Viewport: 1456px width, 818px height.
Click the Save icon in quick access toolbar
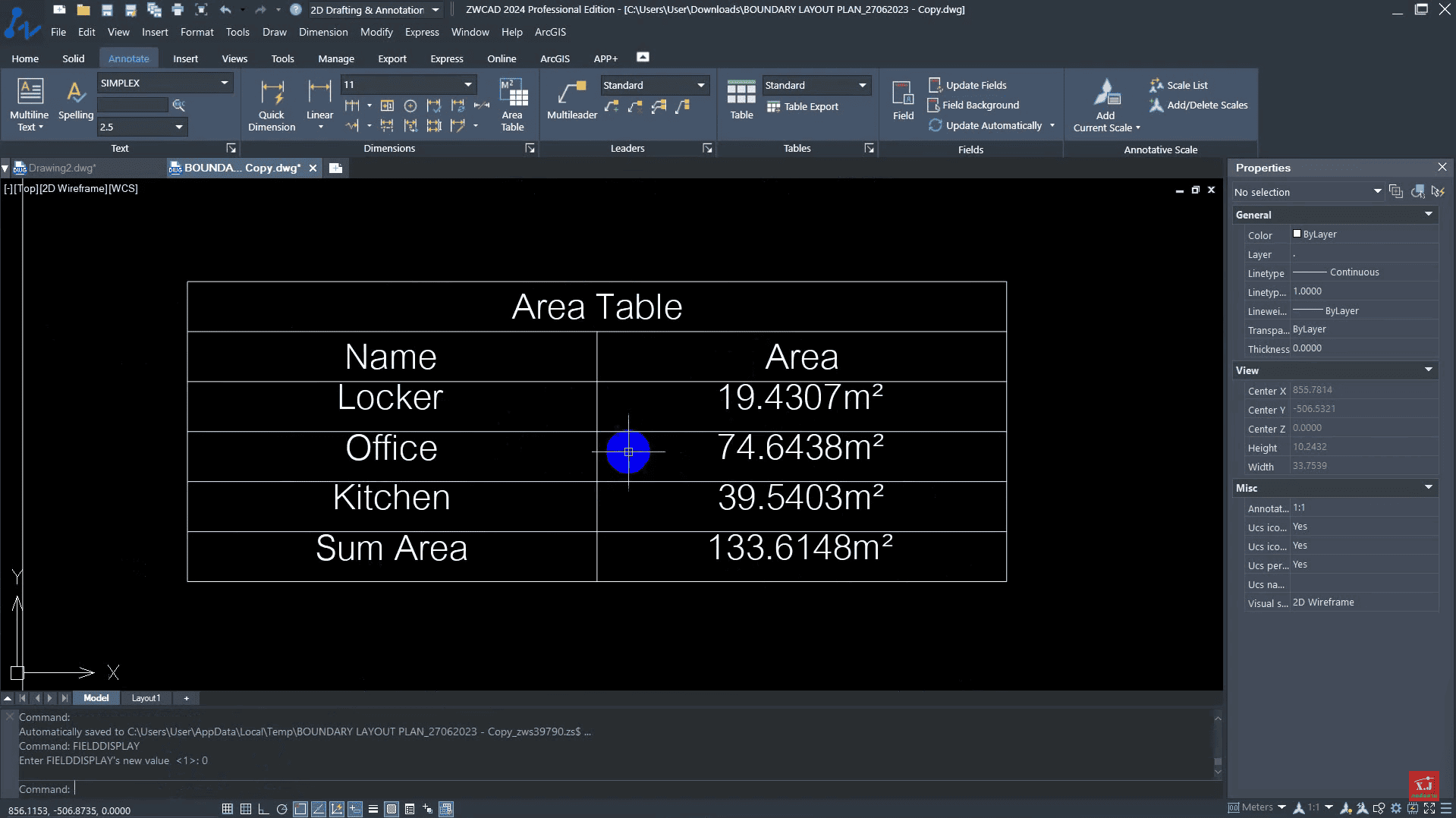(x=107, y=10)
